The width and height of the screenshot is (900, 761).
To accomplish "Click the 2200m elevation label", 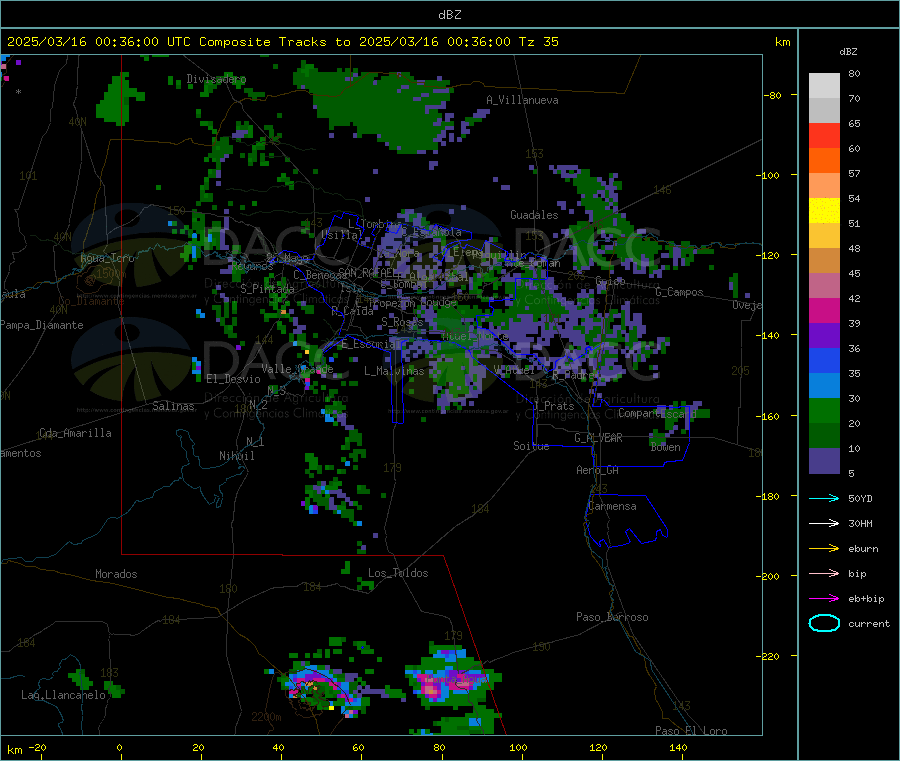I will (266, 717).
